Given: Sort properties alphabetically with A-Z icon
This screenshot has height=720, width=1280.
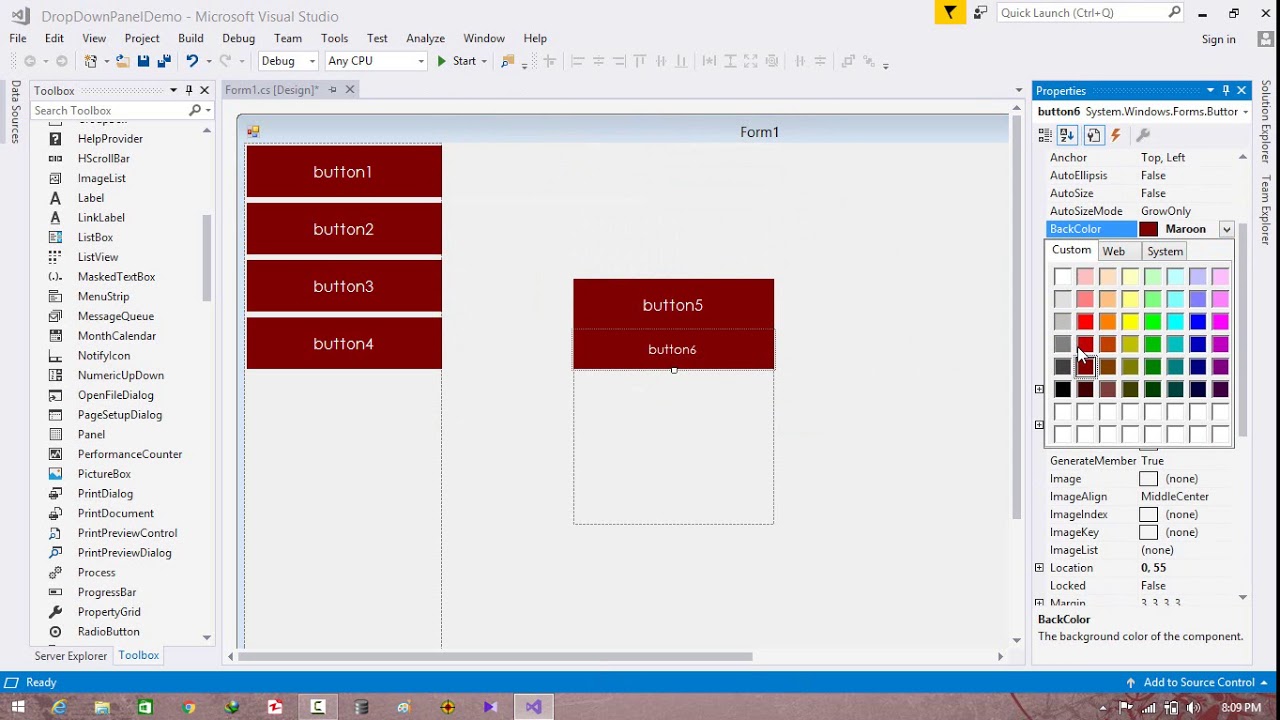Looking at the screenshot, I should [x=1067, y=135].
